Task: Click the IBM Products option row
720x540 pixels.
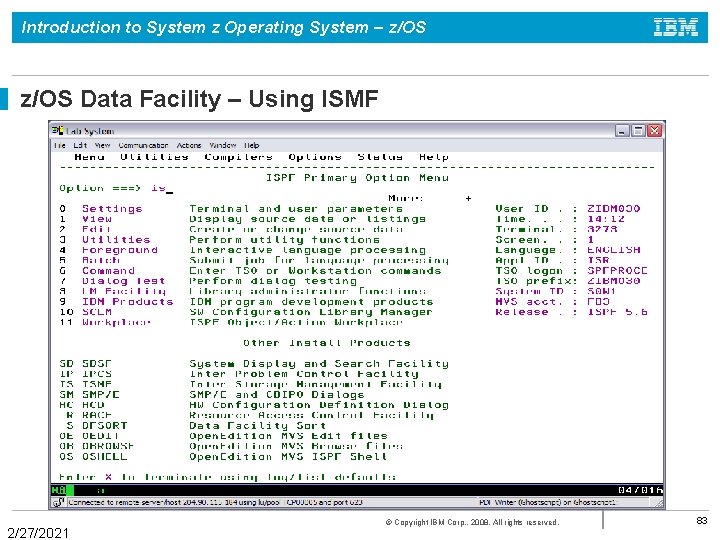Action: 246,302
